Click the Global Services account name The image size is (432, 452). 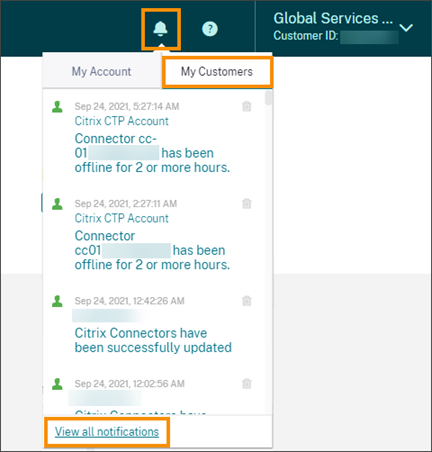click(333, 18)
